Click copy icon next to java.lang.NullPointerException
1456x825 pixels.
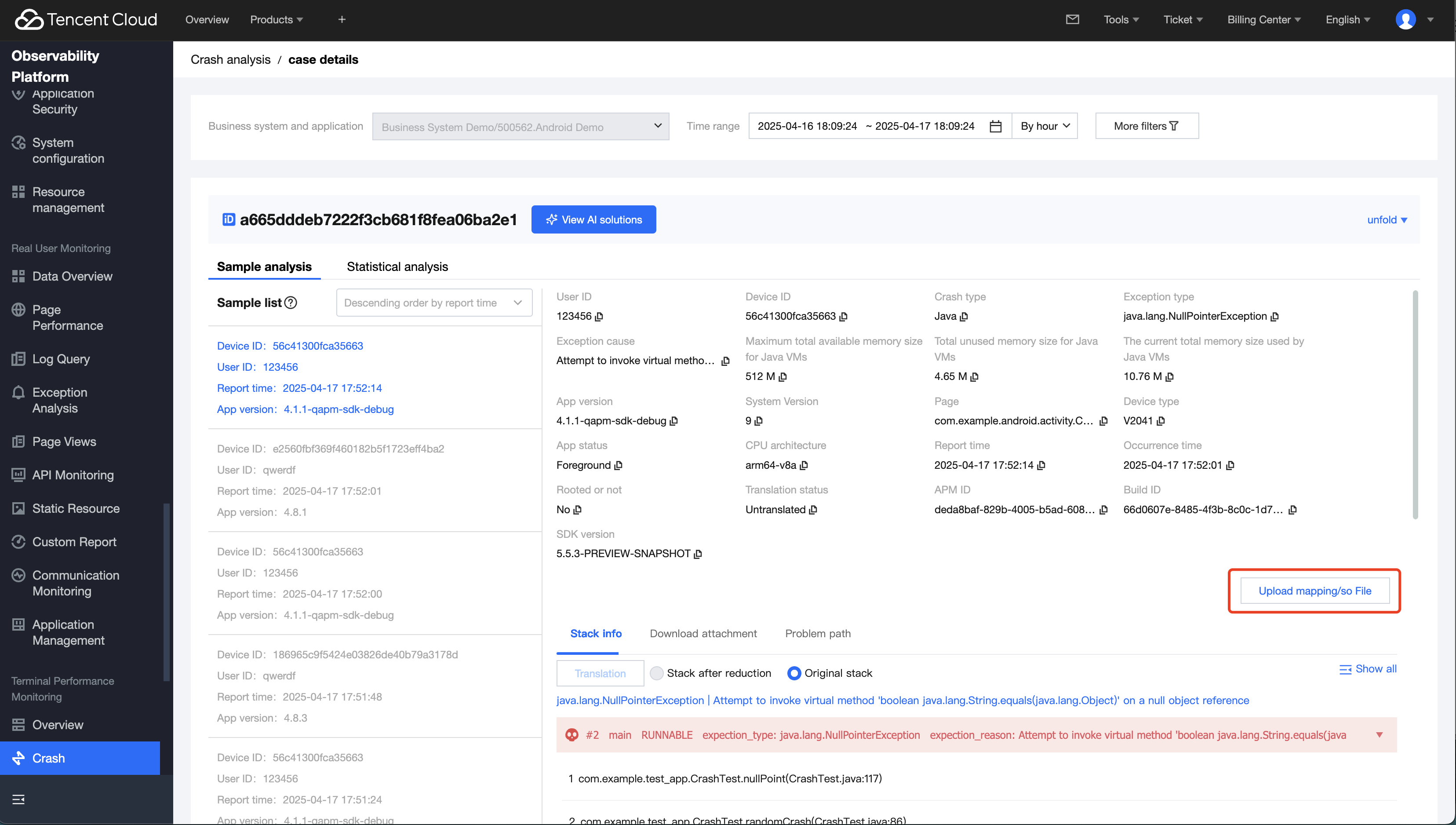(1274, 317)
